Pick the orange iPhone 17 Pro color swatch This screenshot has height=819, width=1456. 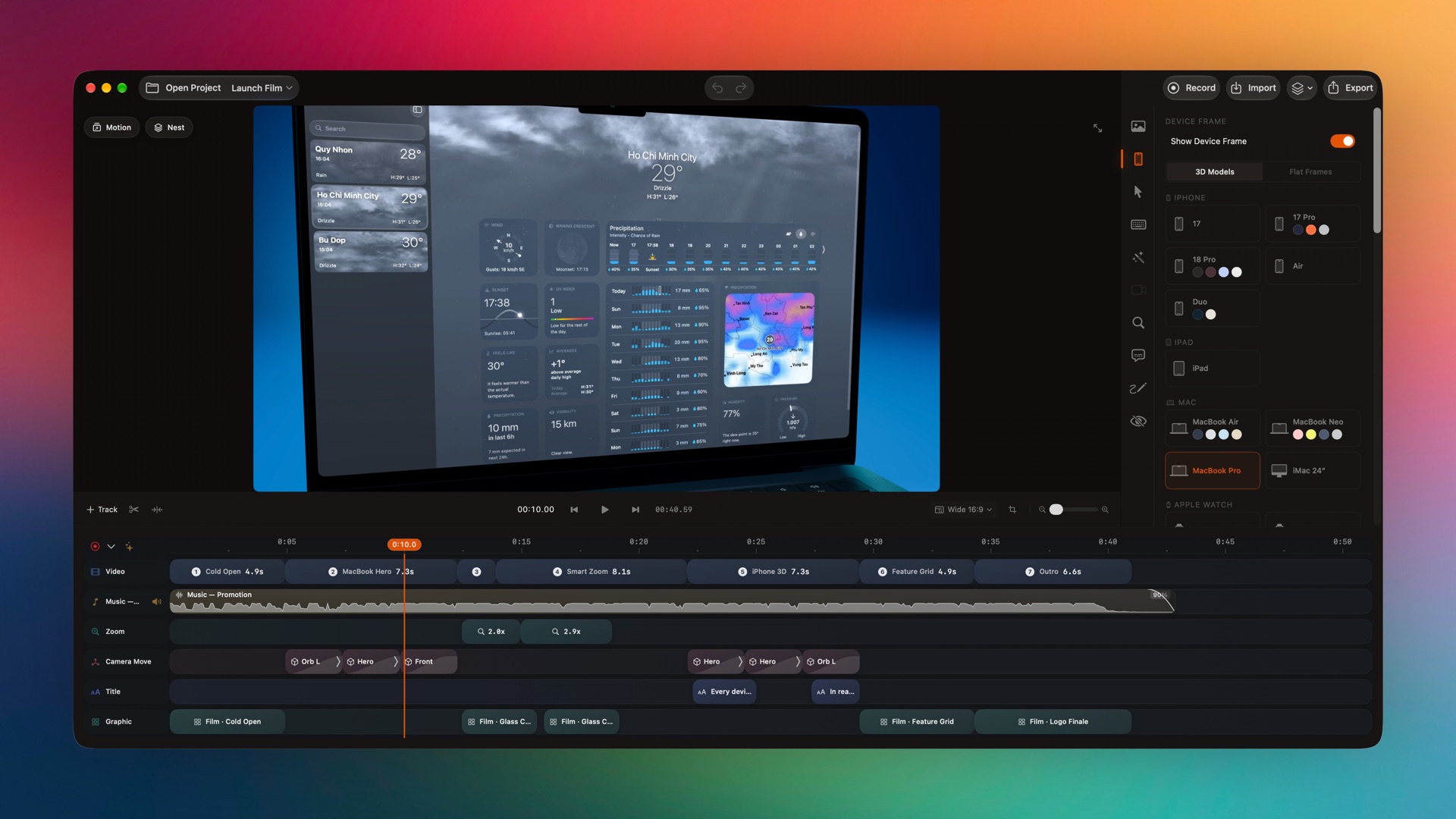tap(1310, 230)
